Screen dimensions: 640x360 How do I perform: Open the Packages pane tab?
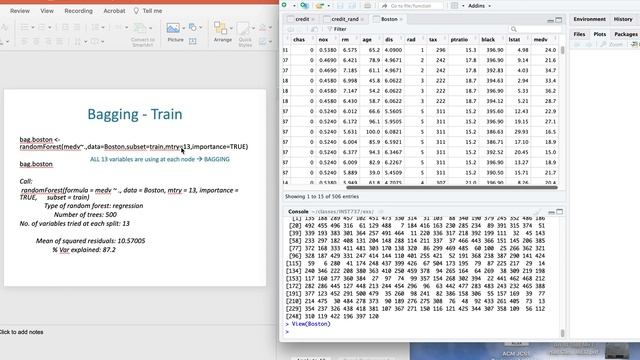click(626, 34)
